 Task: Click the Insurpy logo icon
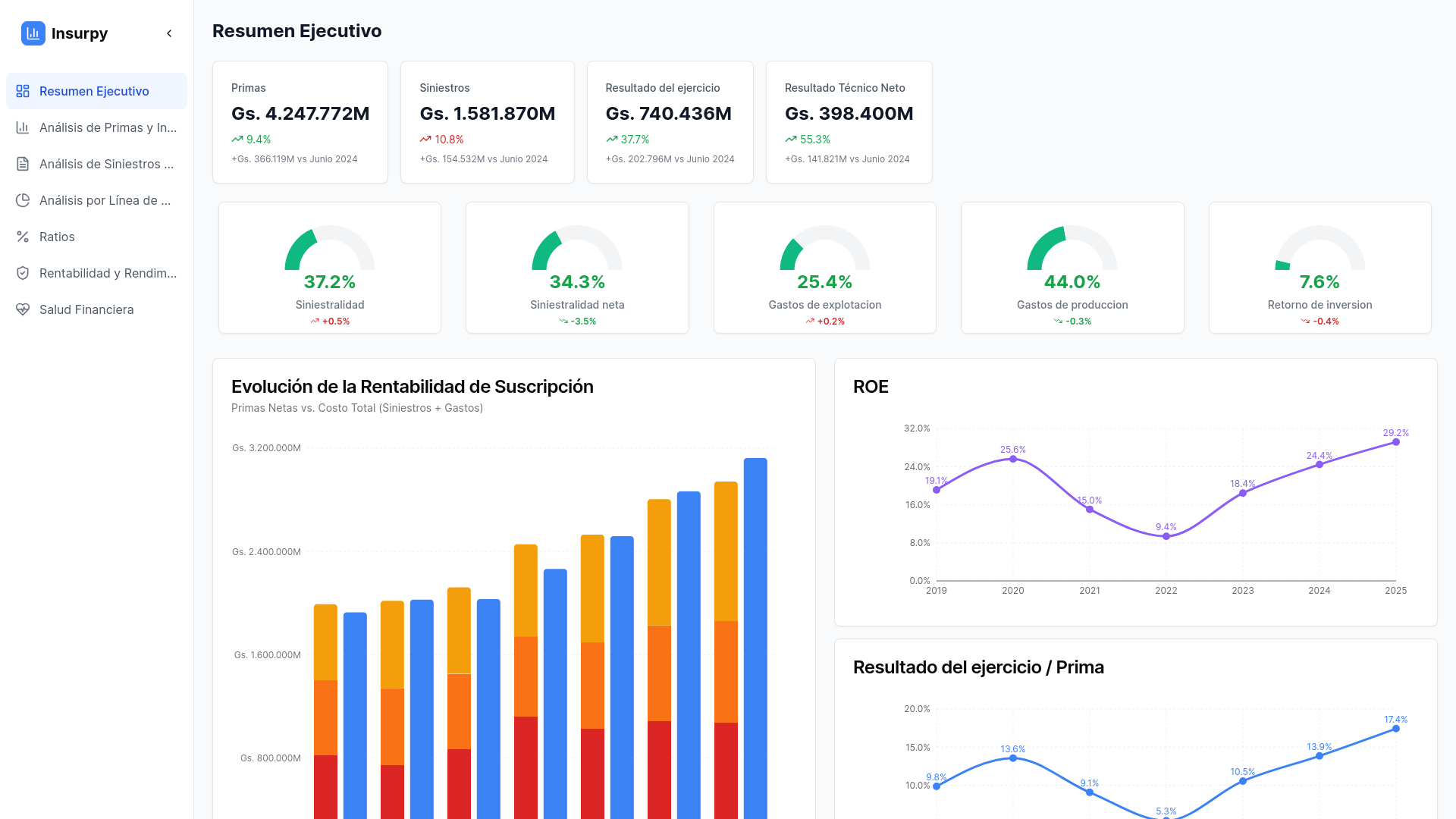coord(33,33)
